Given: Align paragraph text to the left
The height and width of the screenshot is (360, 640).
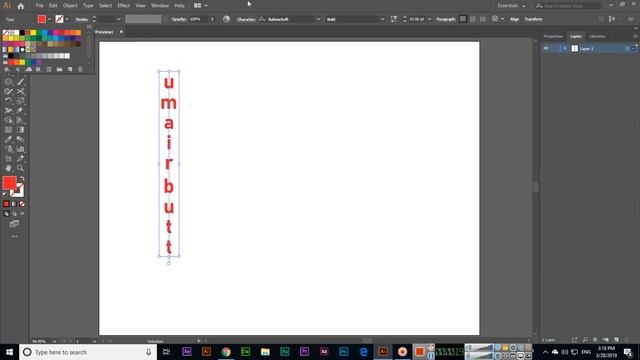Looking at the screenshot, I should pos(463,19).
